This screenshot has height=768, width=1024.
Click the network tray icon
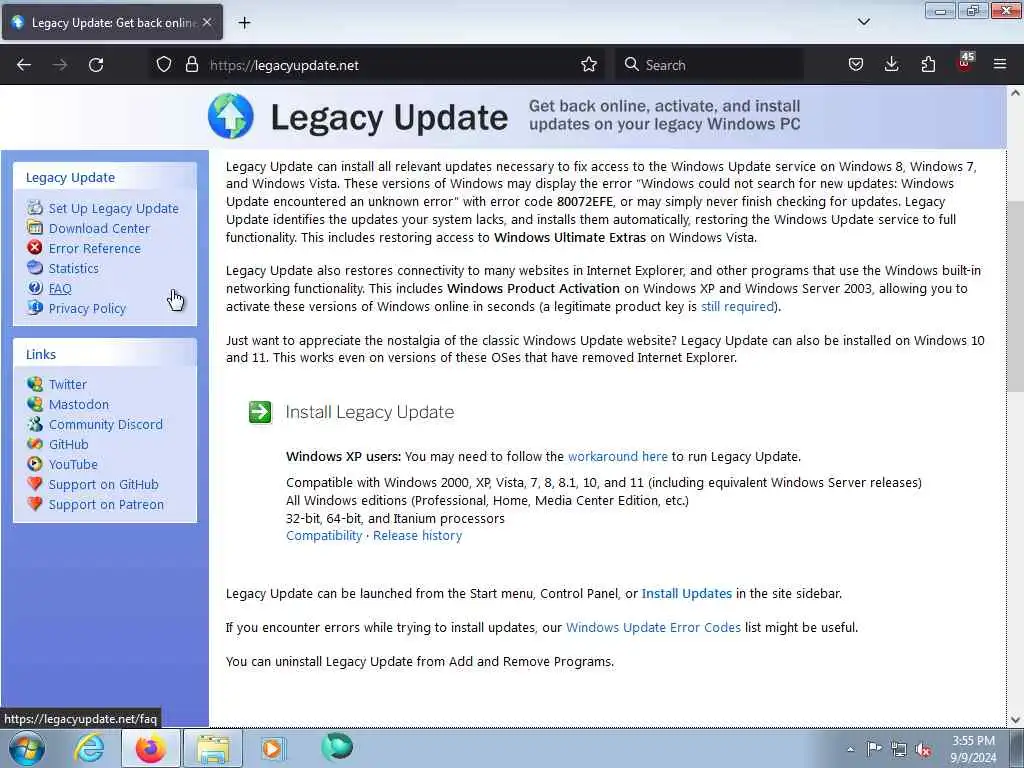(899, 749)
